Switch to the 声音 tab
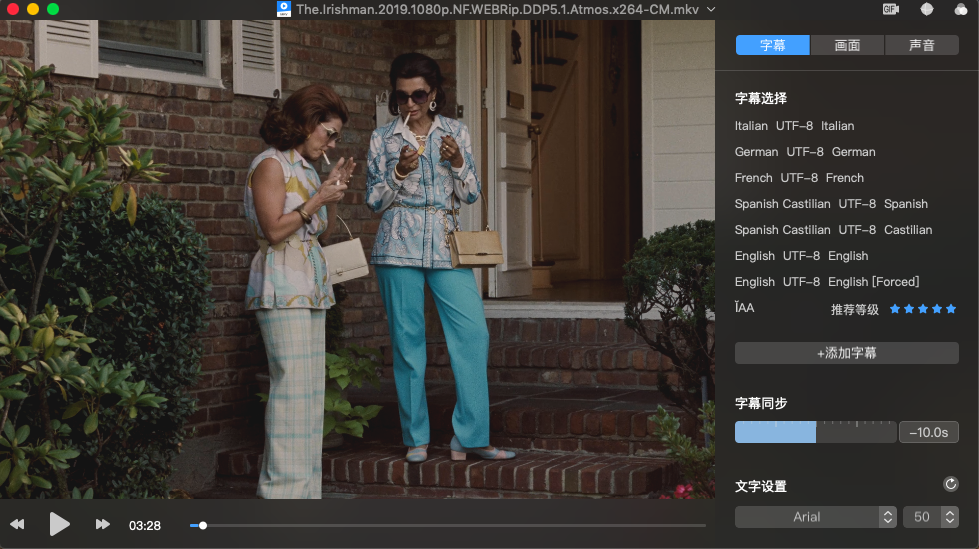The width and height of the screenshot is (979, 549). (x=921, y=45)
